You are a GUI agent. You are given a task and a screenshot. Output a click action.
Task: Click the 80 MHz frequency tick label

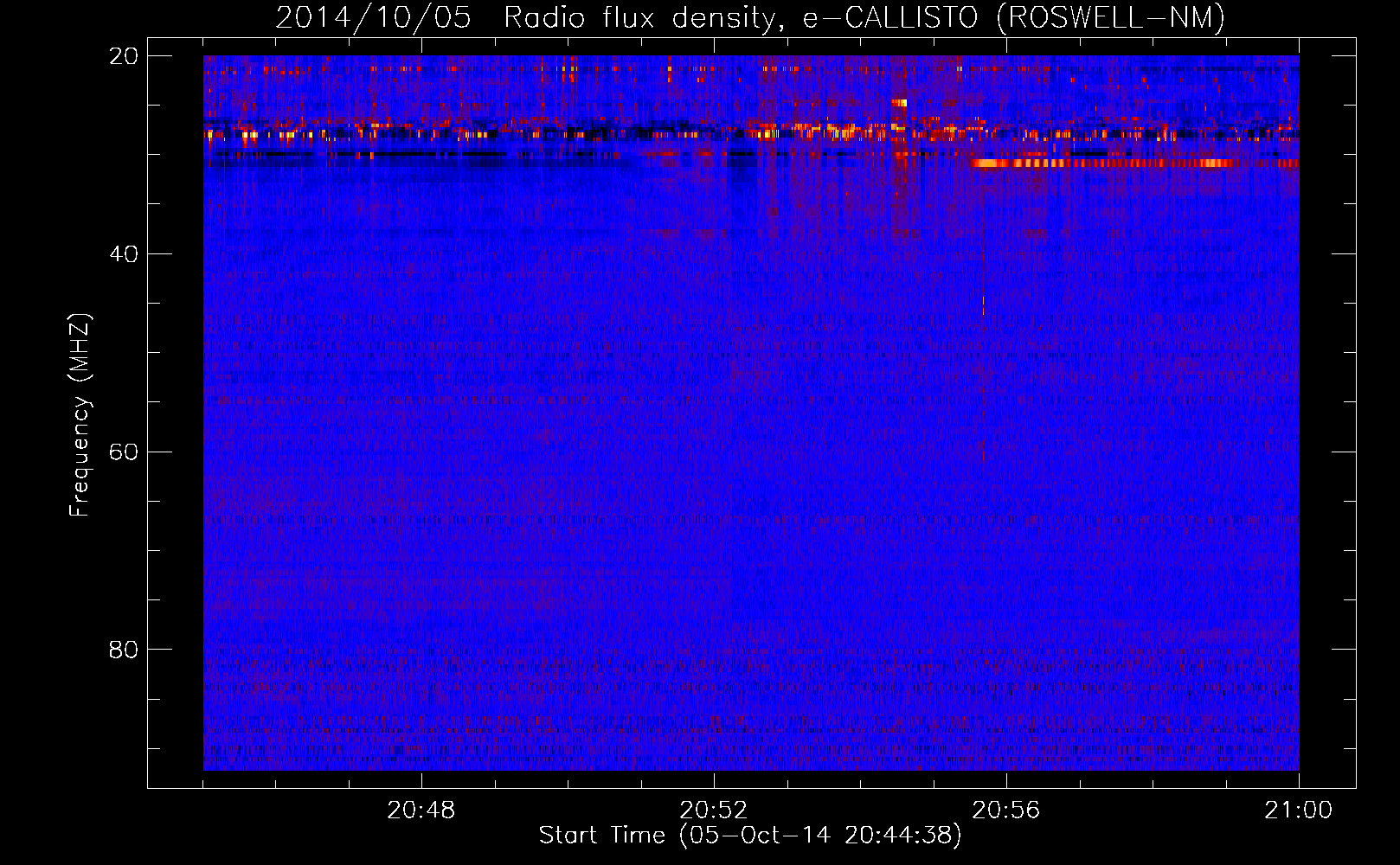pos(124,650)
